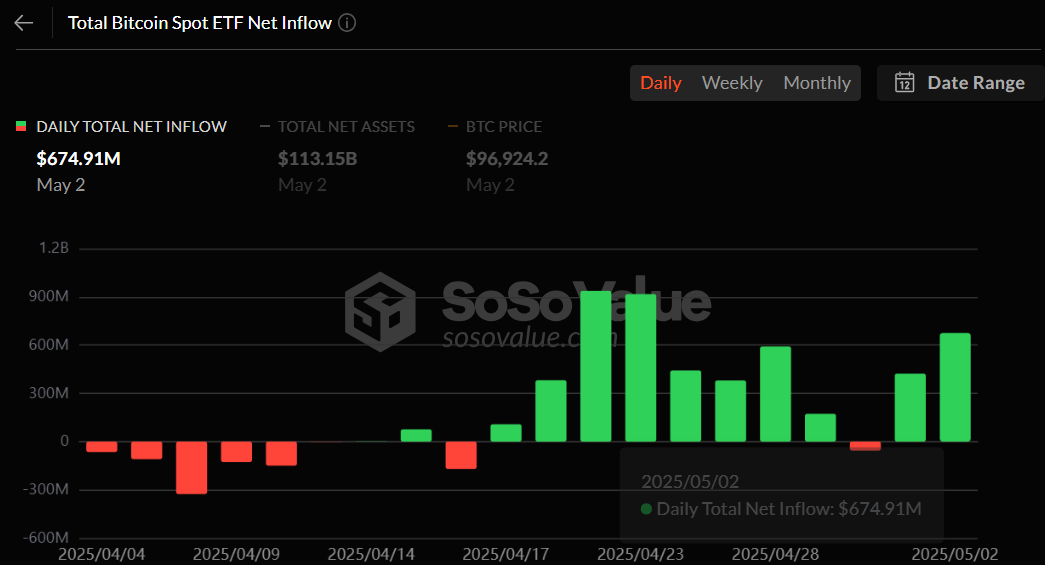Click the SoSoValue watermark logo cube
1045x565 pixels.
[x=381, y=312]
